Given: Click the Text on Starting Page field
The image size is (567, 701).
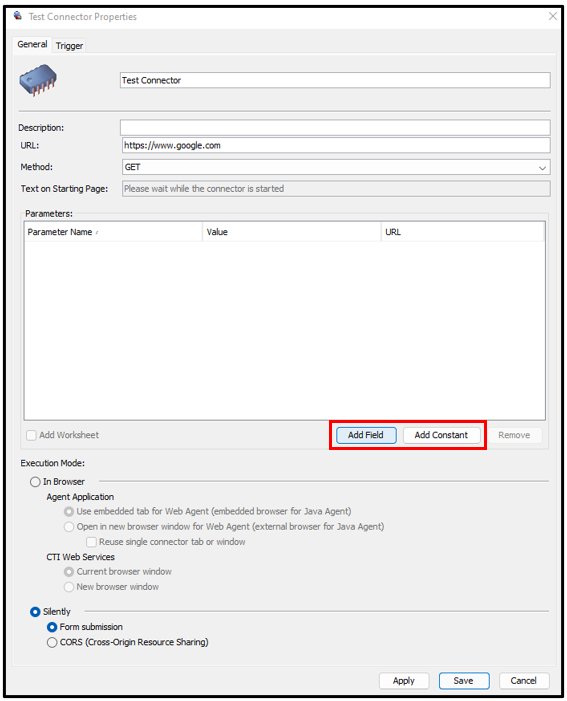Looking at the screenshot, I should (x=336, y=189).
